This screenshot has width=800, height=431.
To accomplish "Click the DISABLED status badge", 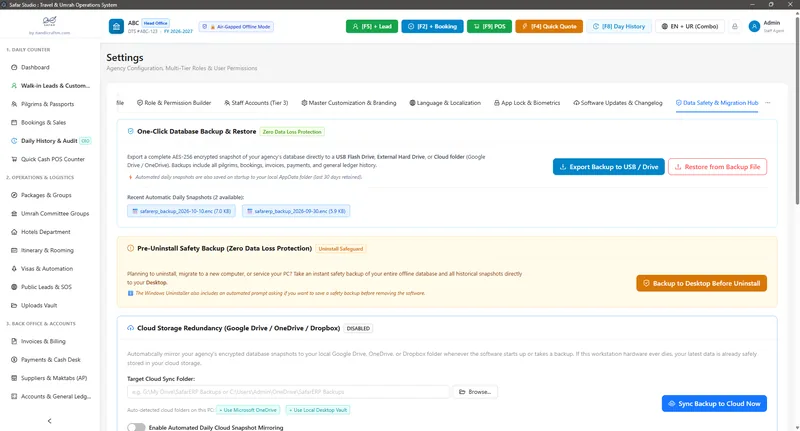I will click(358, 328).
